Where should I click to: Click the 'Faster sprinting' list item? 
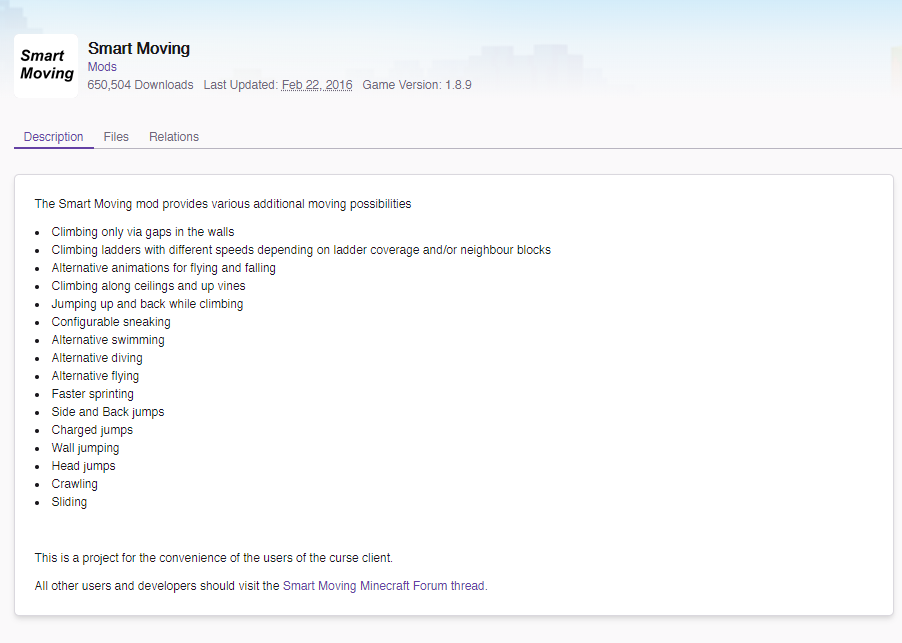coord(93,394)
